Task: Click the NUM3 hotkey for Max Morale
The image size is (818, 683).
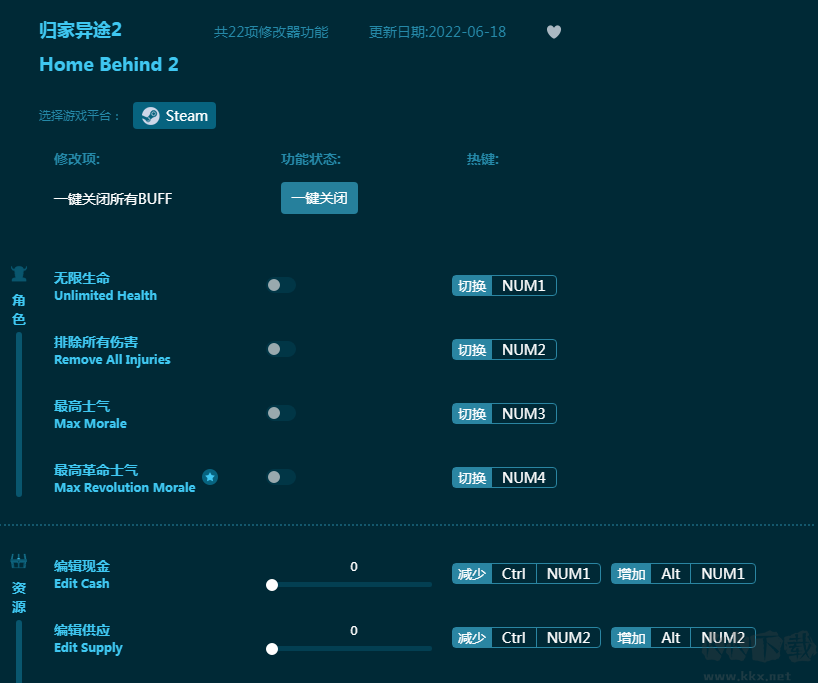Action: [x=524, y=414]
